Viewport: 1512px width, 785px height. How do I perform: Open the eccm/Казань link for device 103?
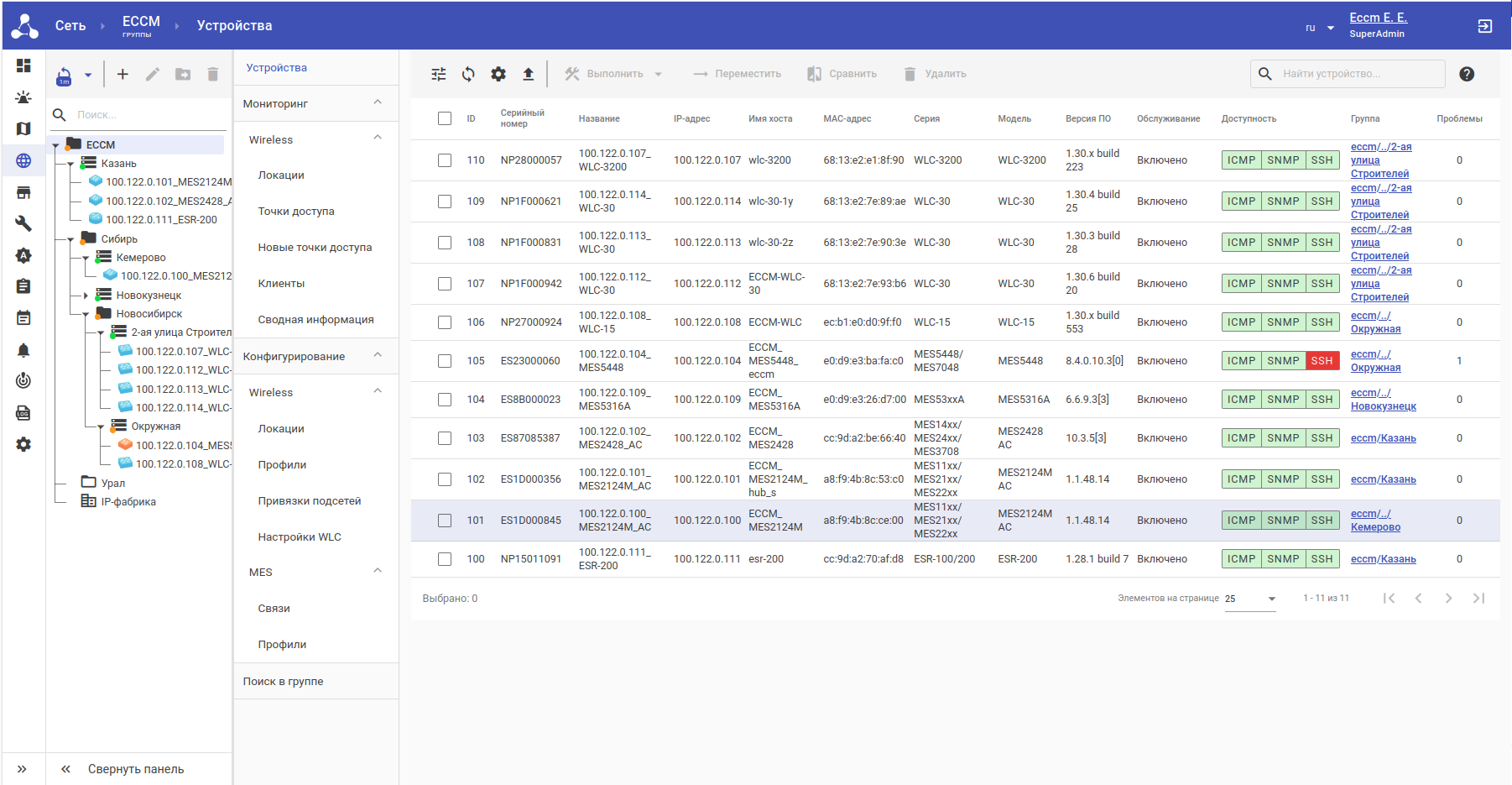point(1383,438)
